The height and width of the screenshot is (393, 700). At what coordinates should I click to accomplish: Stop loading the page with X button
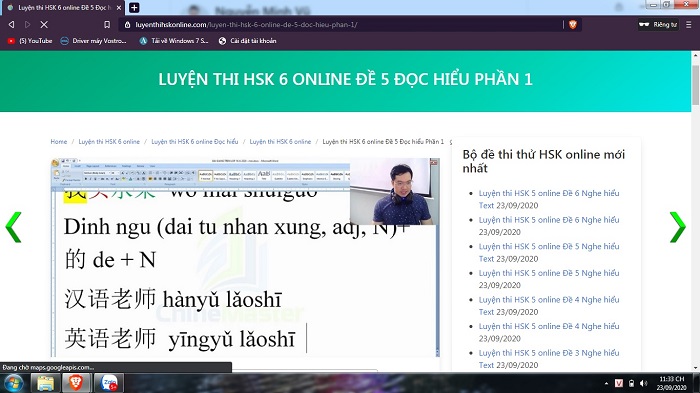pos(44,25)
